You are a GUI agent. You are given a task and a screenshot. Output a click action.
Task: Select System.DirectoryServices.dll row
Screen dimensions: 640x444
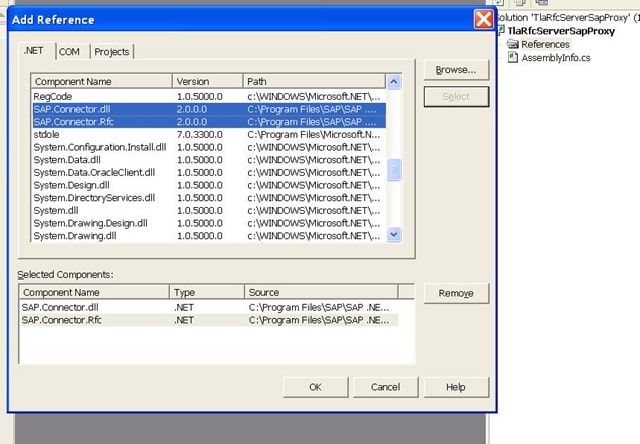point(209,198)
